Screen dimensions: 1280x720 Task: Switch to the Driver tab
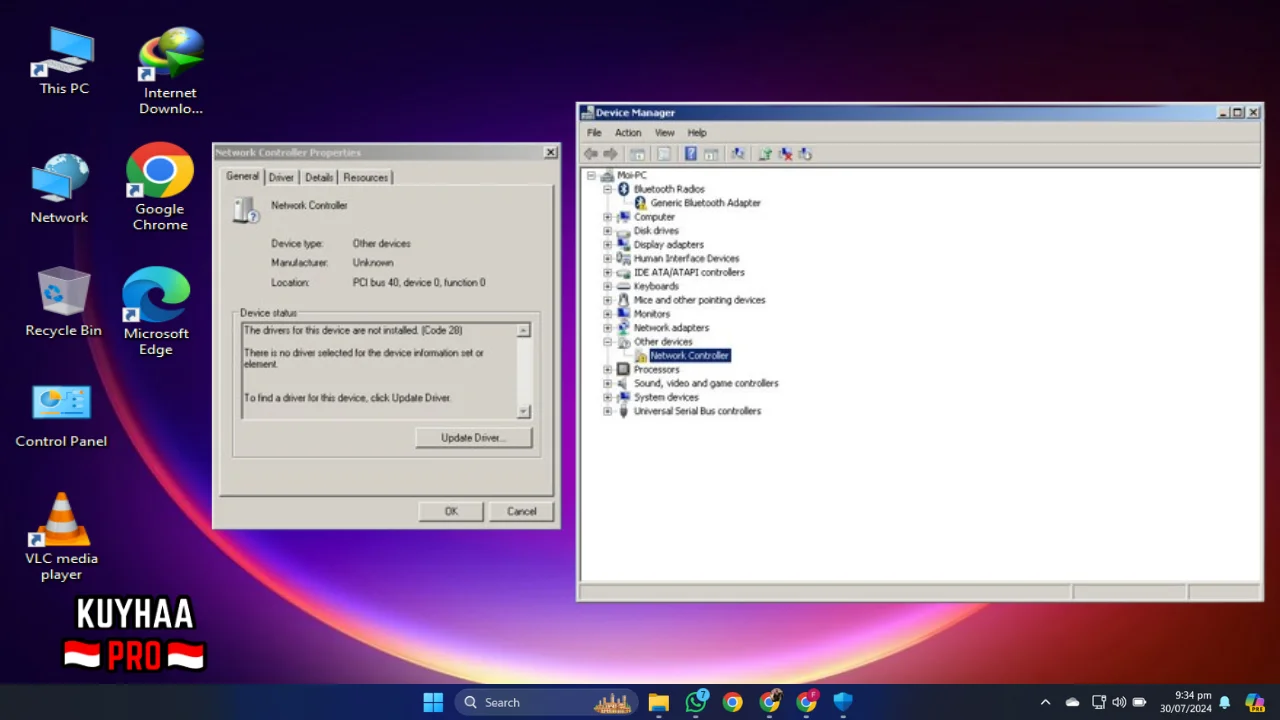[x=281, y=178]
